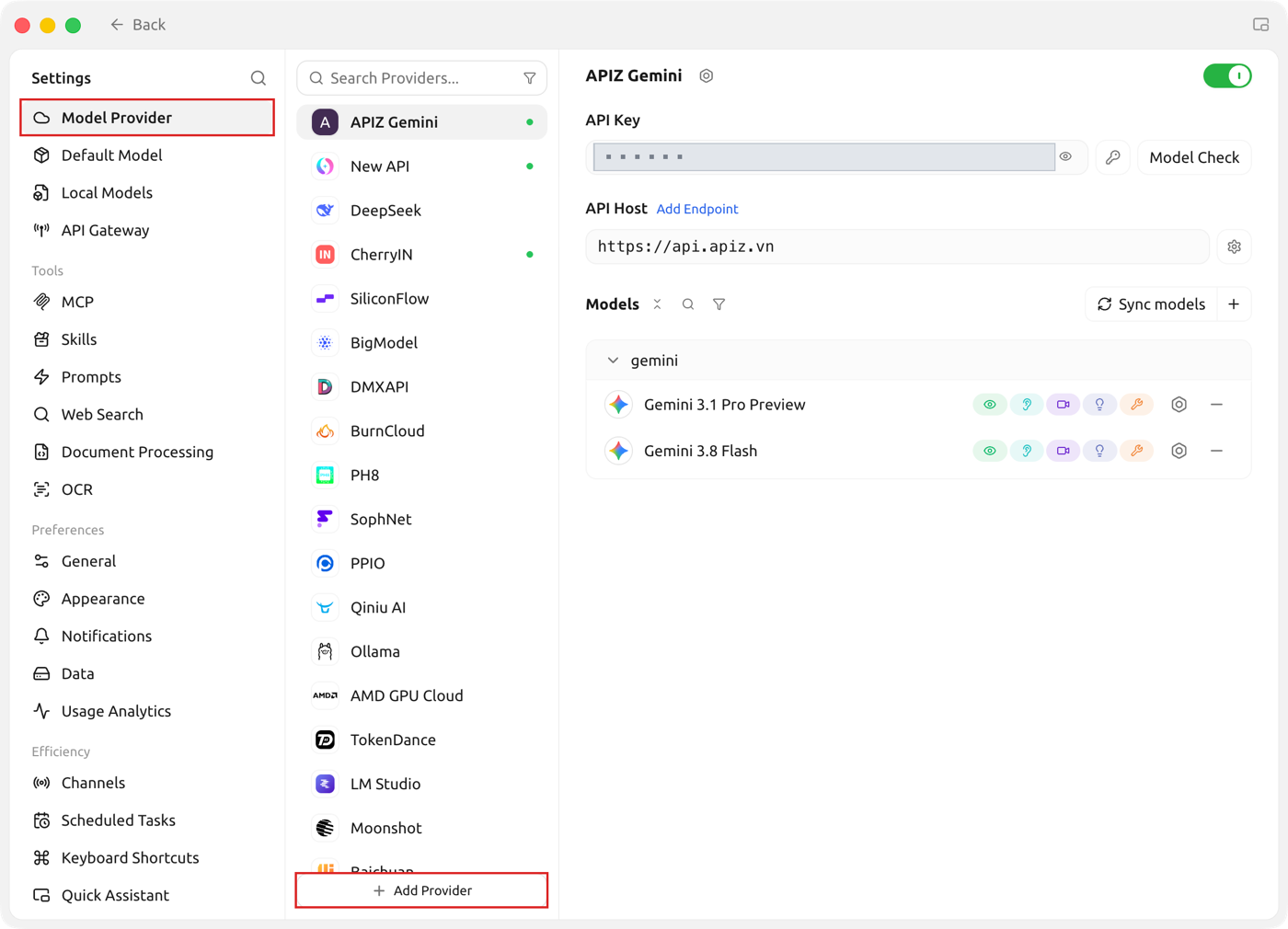
Task: Click gear icon beside APIZ Gemini title
Action: click(x=707, y=76)
